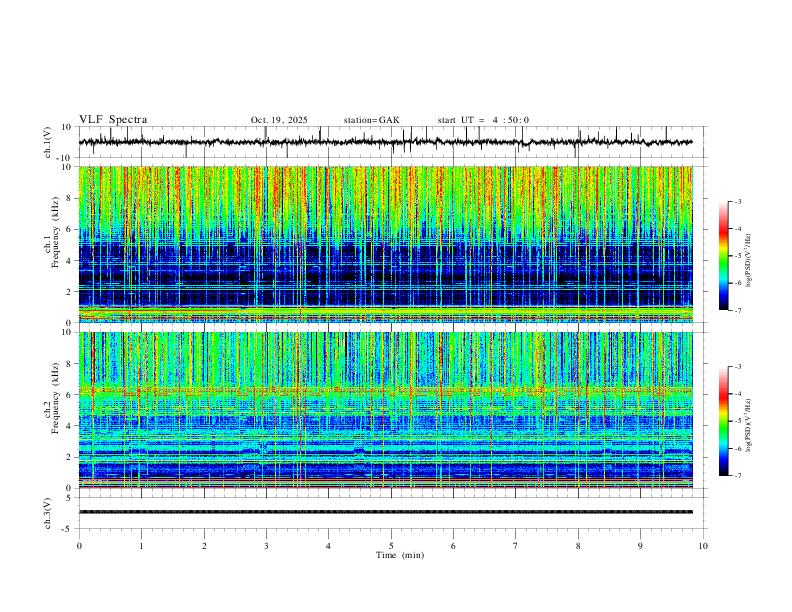Click the "2" kHz tick on ch.2 spectrogram
This screenshot has height=612, width=792.
pyautogui.click(x=70, y=457)
